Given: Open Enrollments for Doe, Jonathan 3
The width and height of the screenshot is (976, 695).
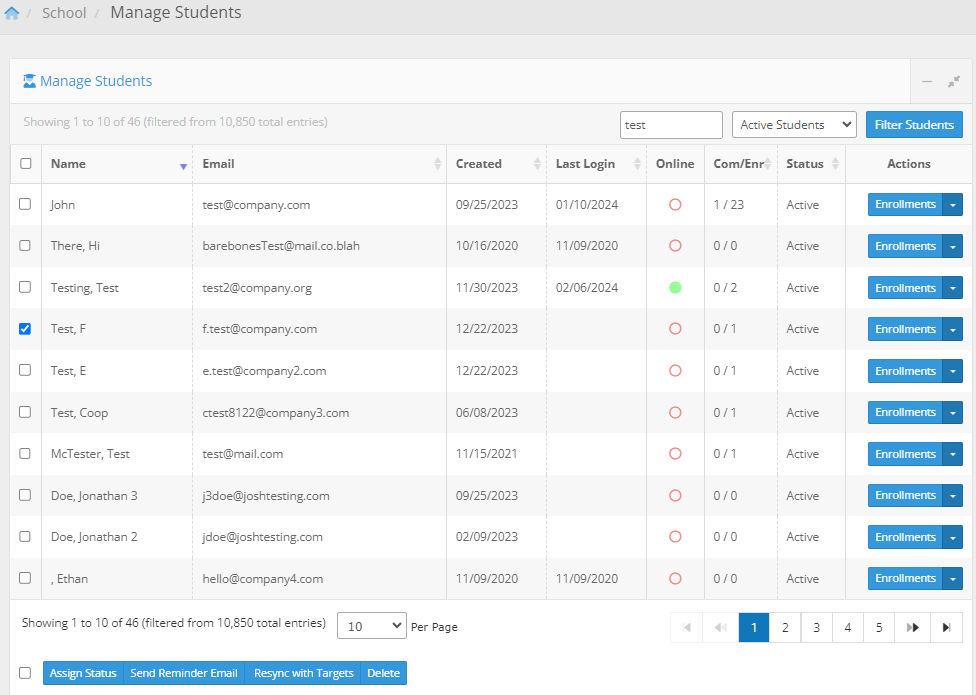Looking at the screenshot, I should click(905, 495).
